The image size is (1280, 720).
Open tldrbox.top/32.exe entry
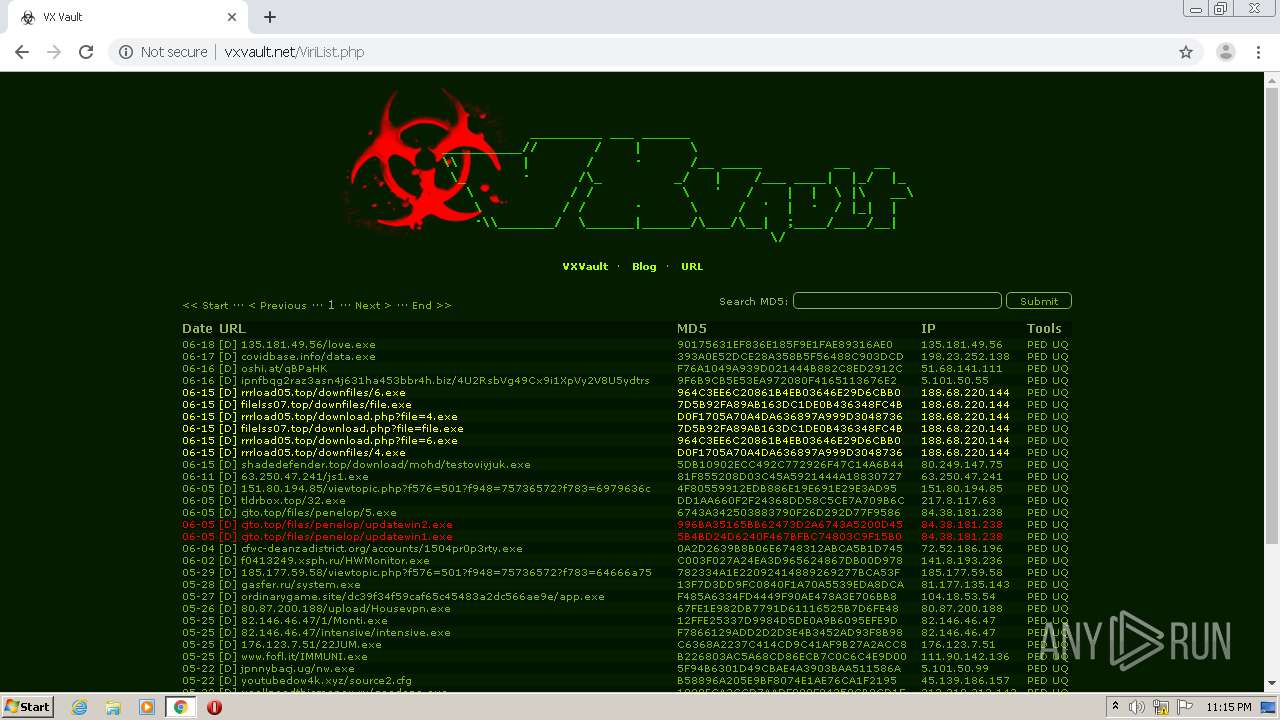(293, 500)
